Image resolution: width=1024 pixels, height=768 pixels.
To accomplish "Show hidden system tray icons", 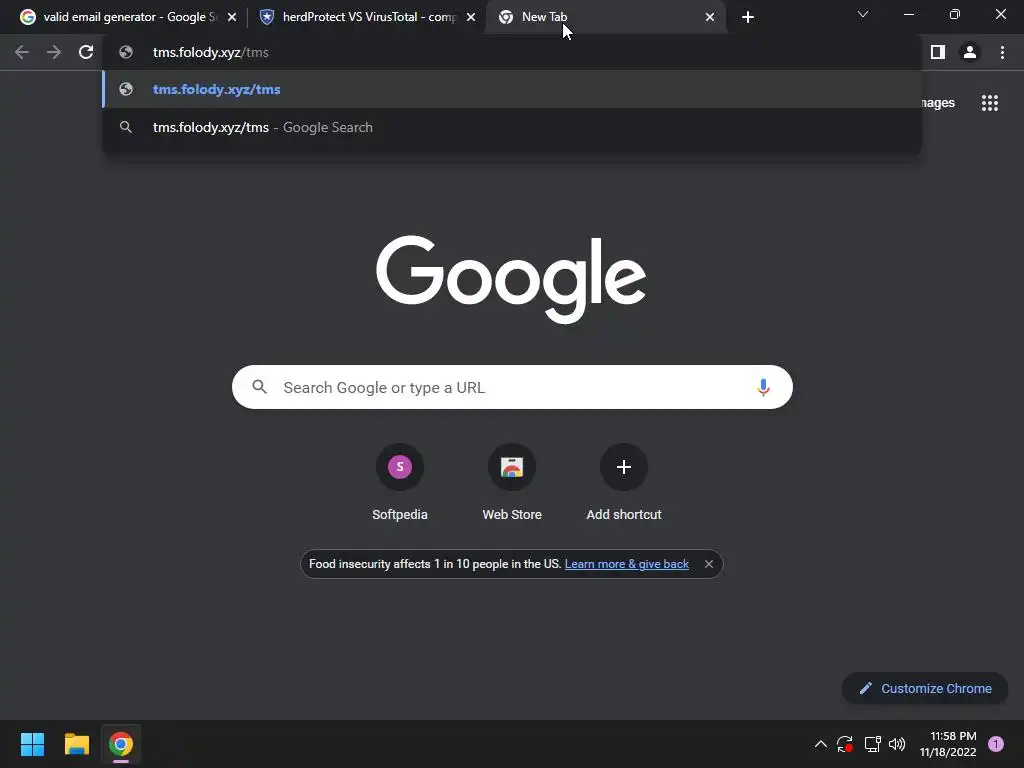I will 821,744.
